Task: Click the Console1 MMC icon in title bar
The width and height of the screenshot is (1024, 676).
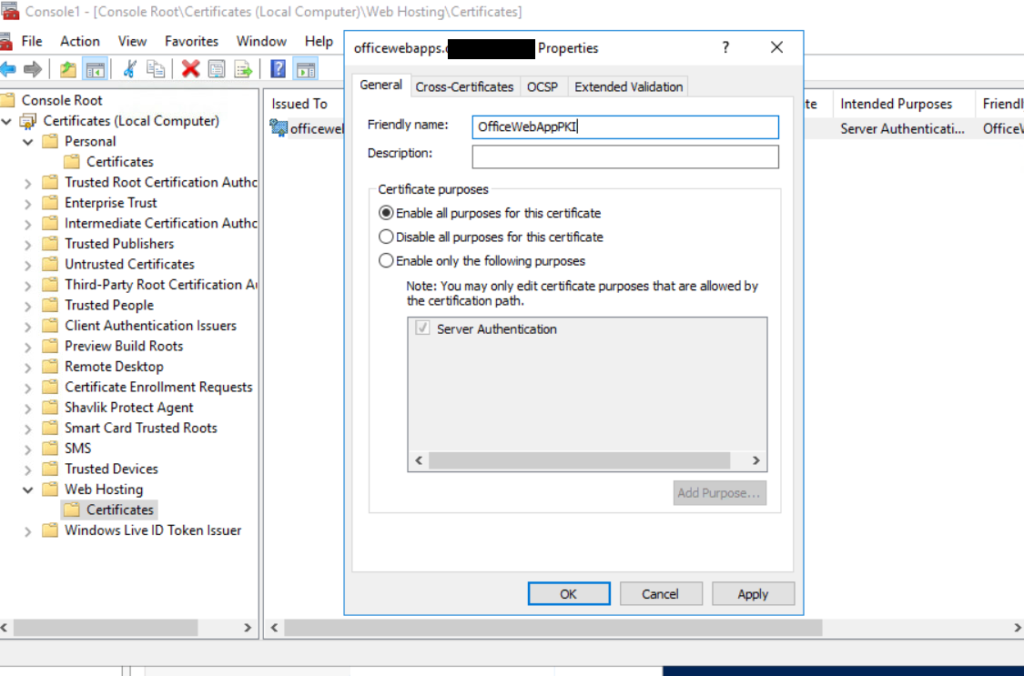Action: (x=10, y=11)
